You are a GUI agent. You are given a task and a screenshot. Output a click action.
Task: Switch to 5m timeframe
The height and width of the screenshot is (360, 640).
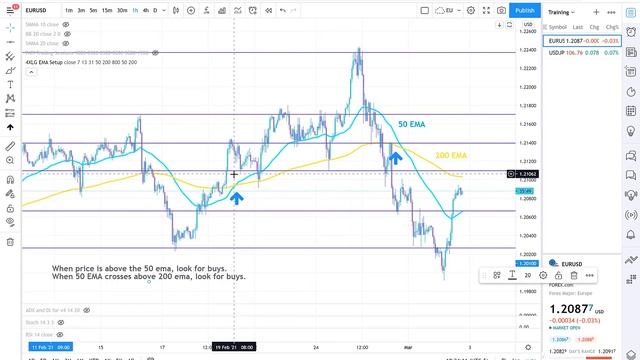(x=93, y=11)
